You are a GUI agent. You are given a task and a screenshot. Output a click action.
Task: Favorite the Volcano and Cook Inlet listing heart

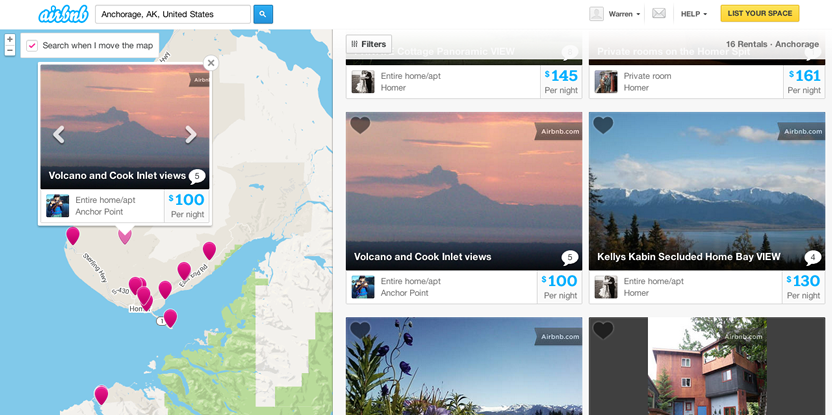pyautogui.click(x=360, y=125)
